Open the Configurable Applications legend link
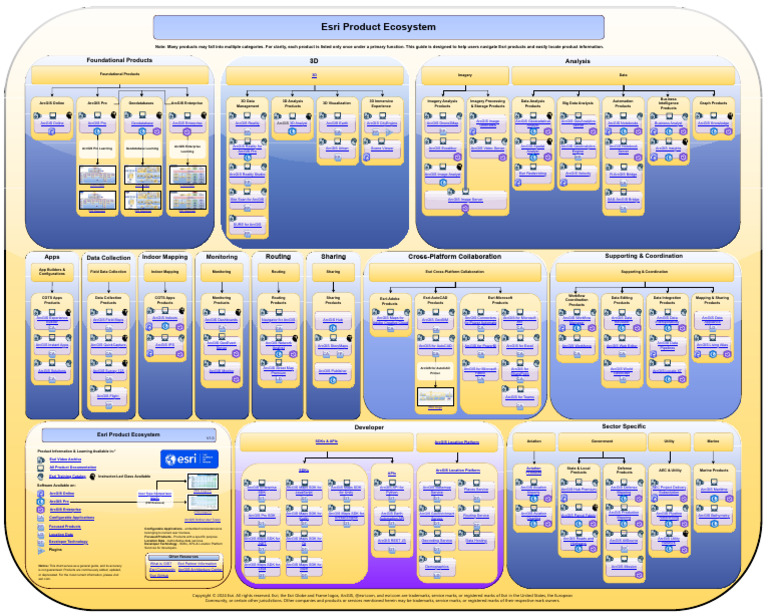 (72, 518)
